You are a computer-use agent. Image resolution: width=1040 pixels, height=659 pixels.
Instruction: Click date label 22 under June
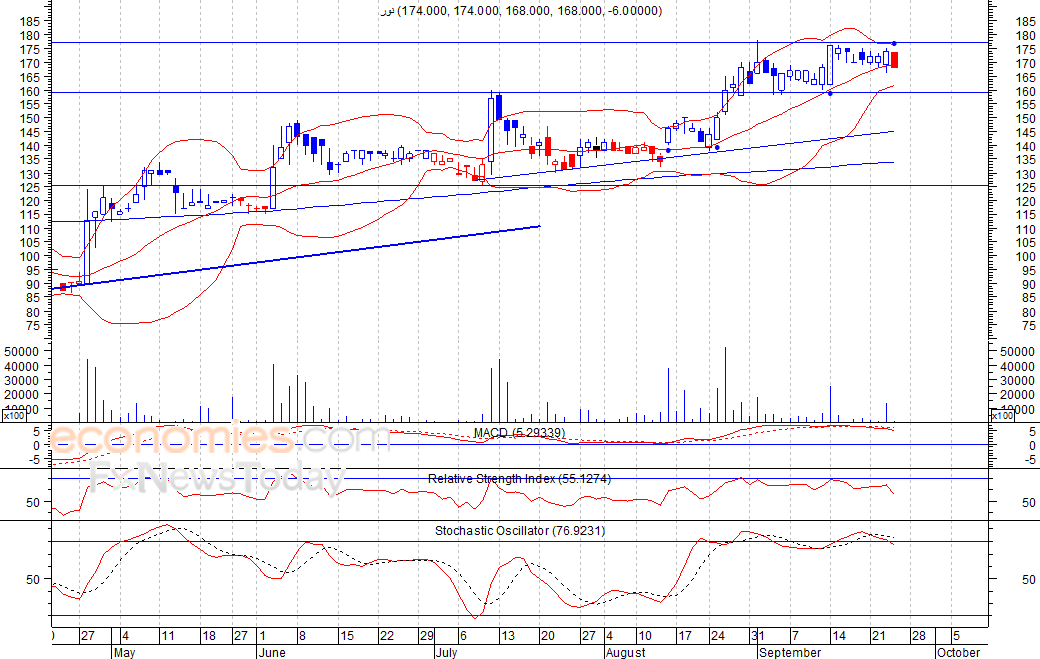click(387, 636)
